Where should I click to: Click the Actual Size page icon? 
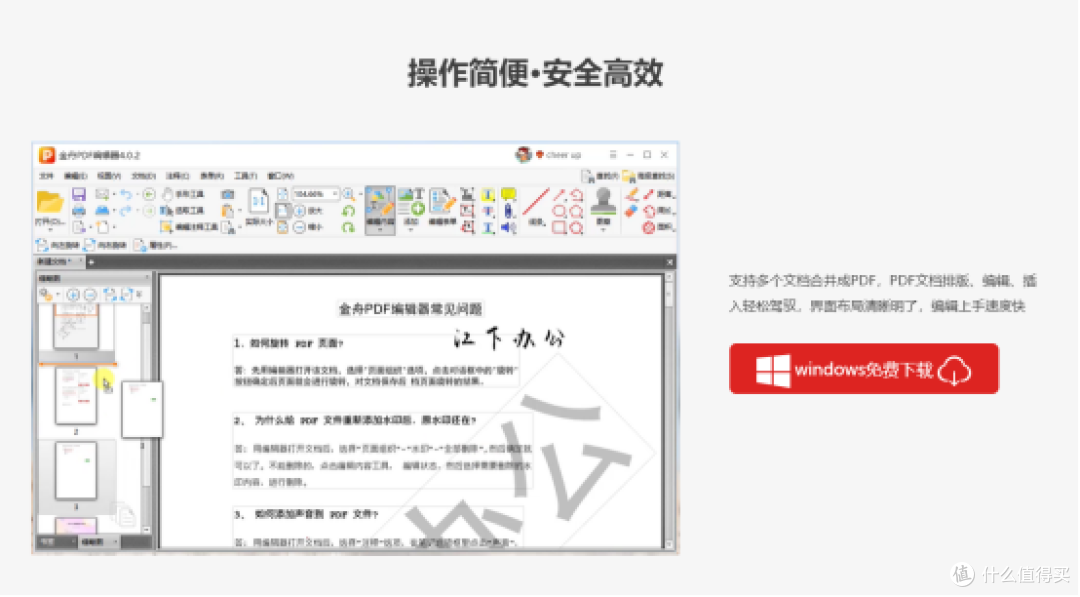(x=258, y=200)
